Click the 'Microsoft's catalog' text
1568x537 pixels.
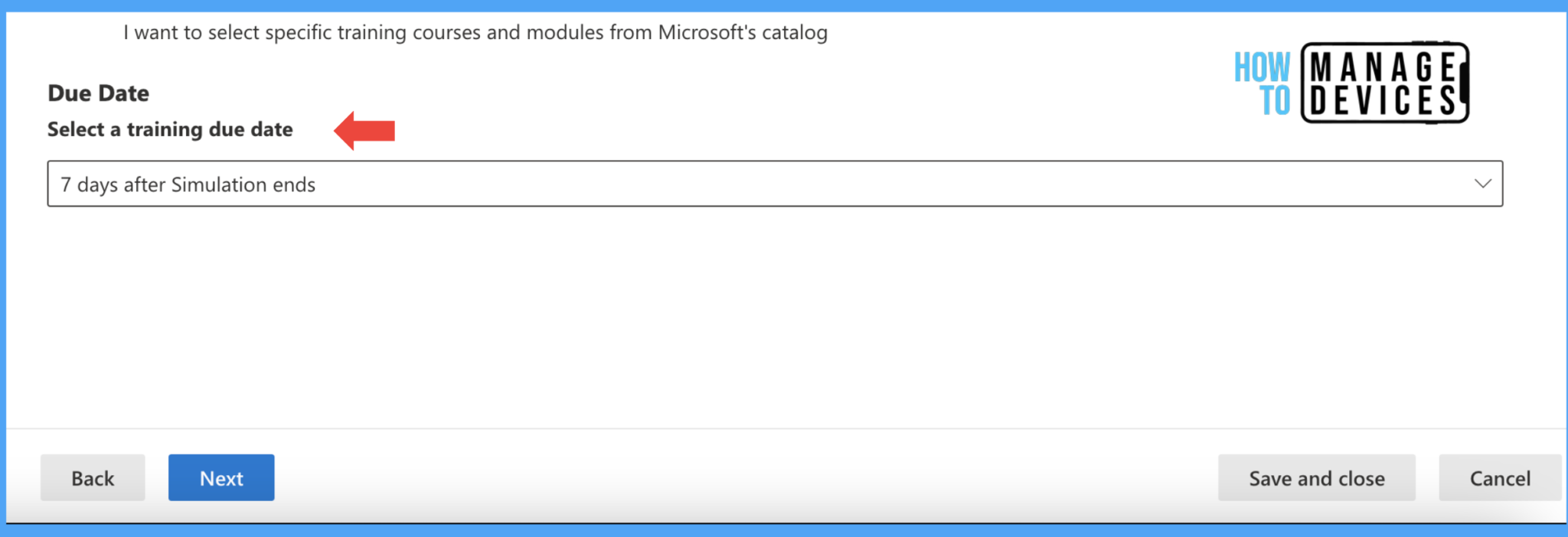[x=743, y=32]
